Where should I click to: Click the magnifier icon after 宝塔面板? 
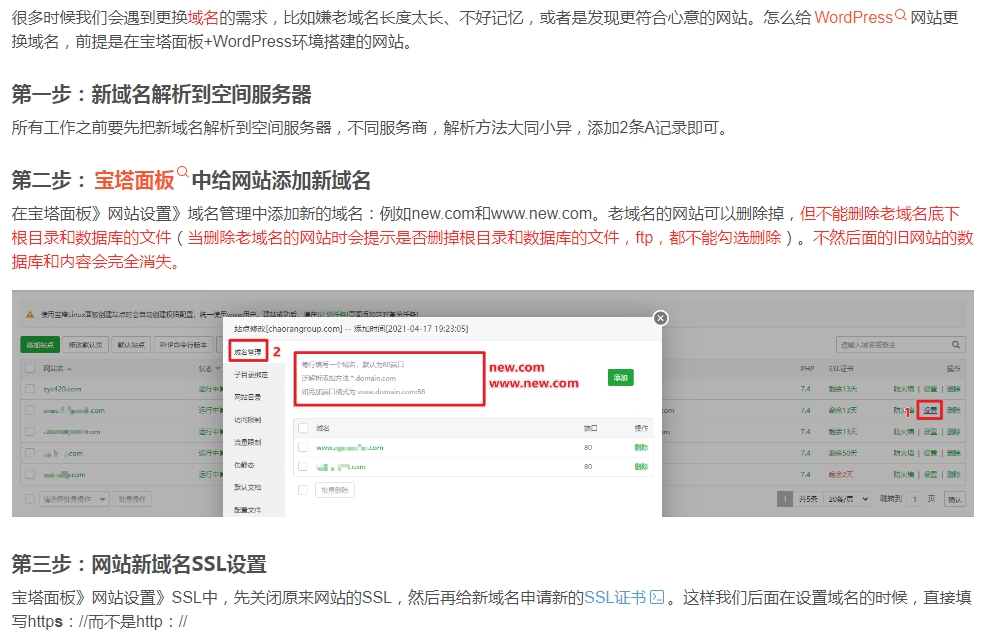click(x=182, y=172)
